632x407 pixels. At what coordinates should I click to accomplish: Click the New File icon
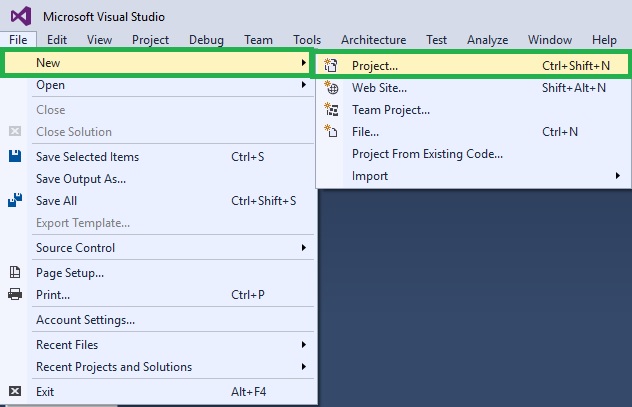(333, 131)
